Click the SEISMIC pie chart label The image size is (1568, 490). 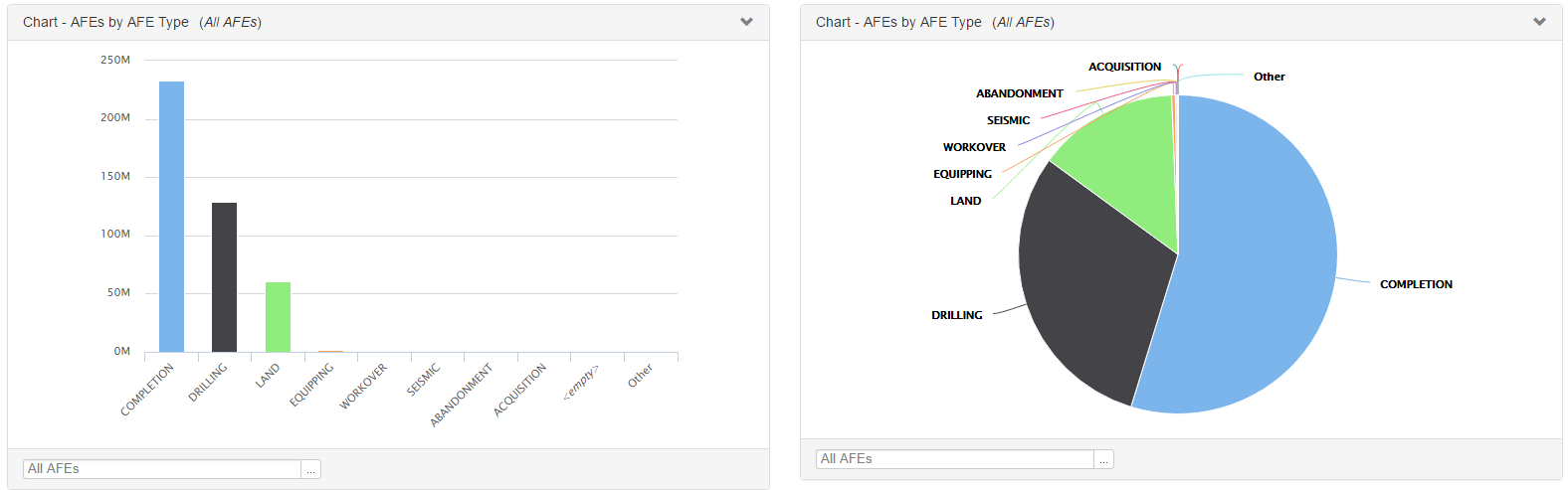[x=1008, y=120]
